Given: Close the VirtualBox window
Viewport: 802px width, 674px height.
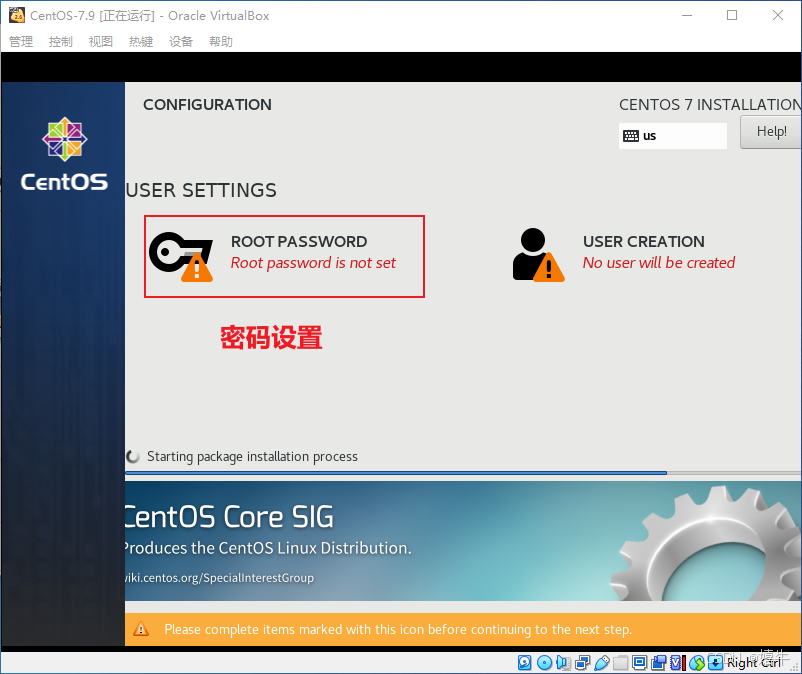Looking at the screenshot, I should point(777,15).
